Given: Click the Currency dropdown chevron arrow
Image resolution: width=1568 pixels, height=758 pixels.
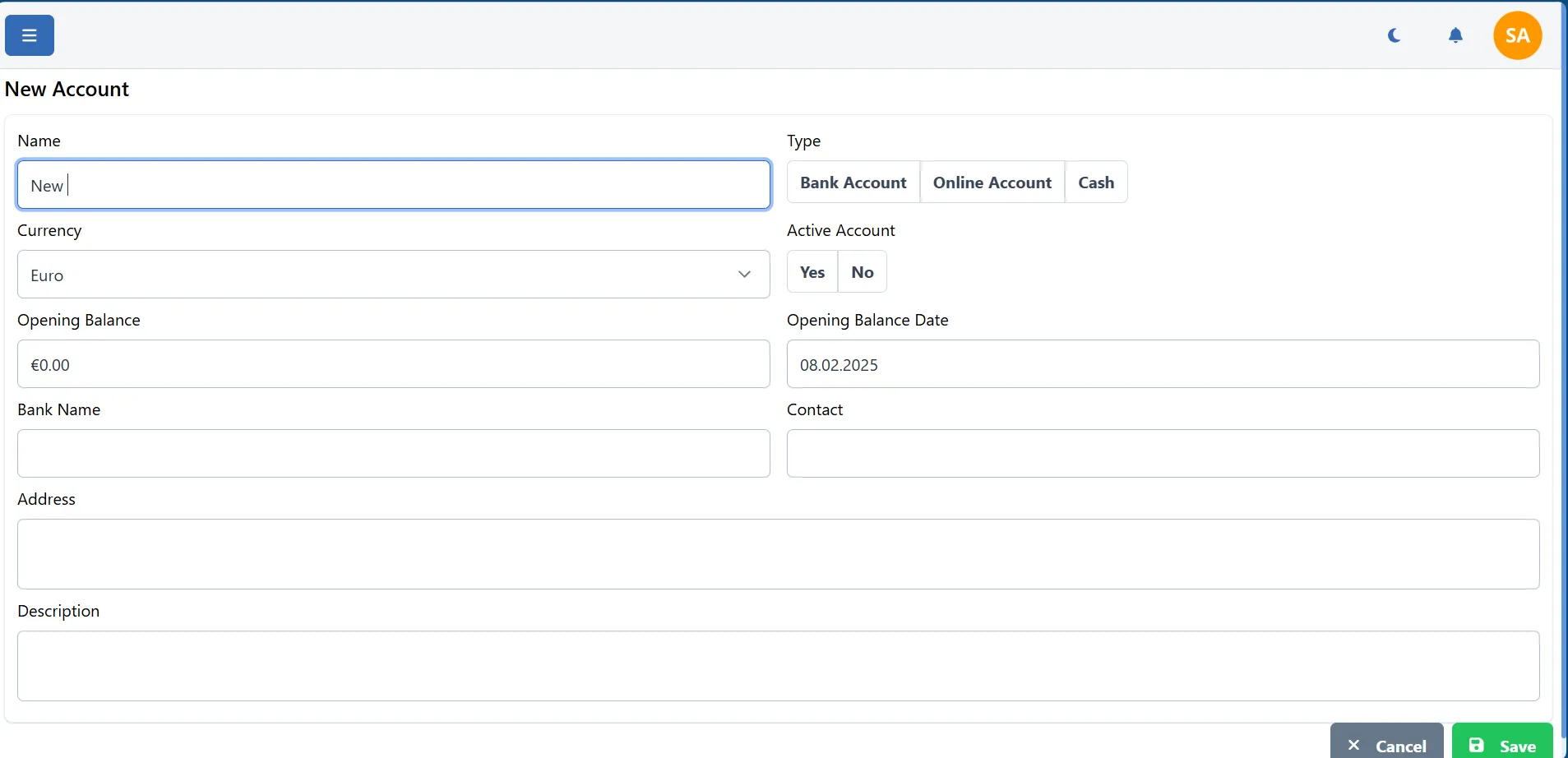Looking at the screenshot, I should (x=744, y=275).
